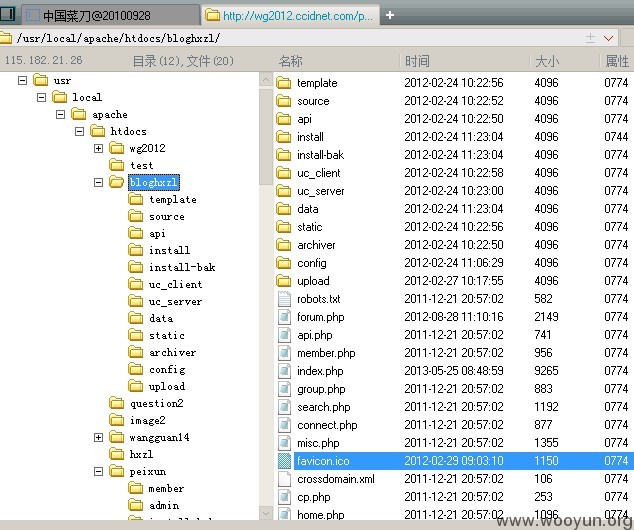Click tree scrollbar up arrow
Screen dimensions: 634x530
click(x=266, y=80)
